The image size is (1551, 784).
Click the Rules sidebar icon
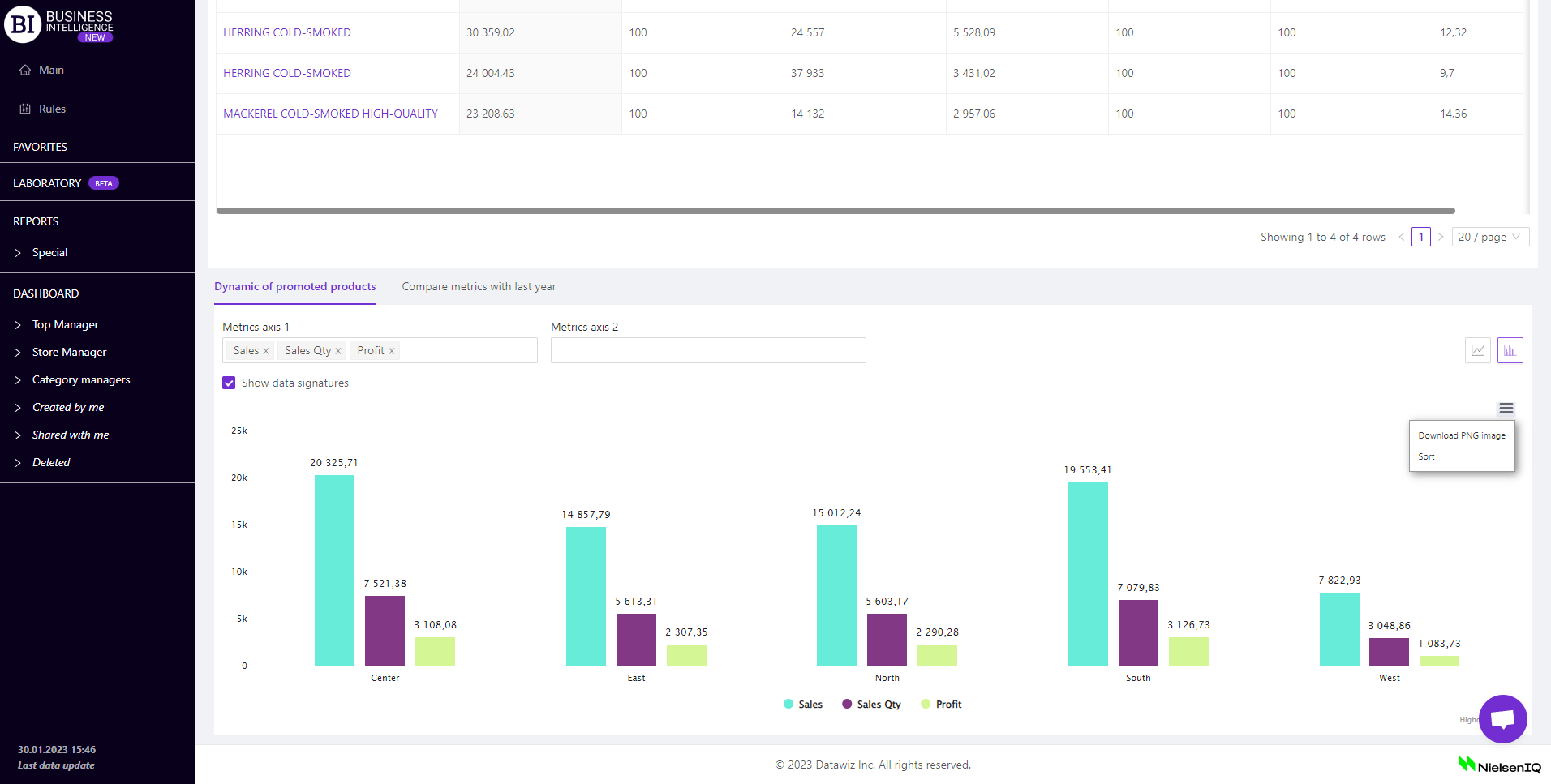(x=25, y=109)
